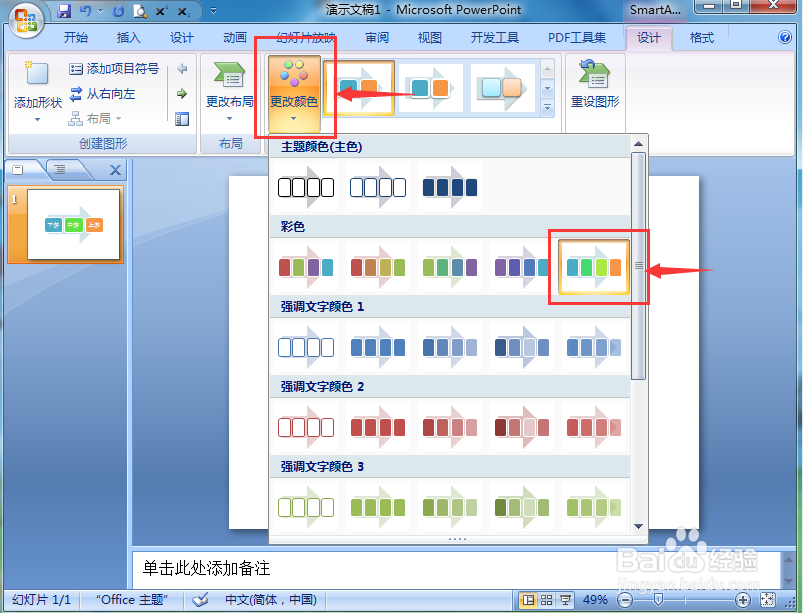The height and width of the screenshot is (613, 803).
Task: Select 强调文字颜色 3 last green gradient swatch
Action: pos(594,507)
